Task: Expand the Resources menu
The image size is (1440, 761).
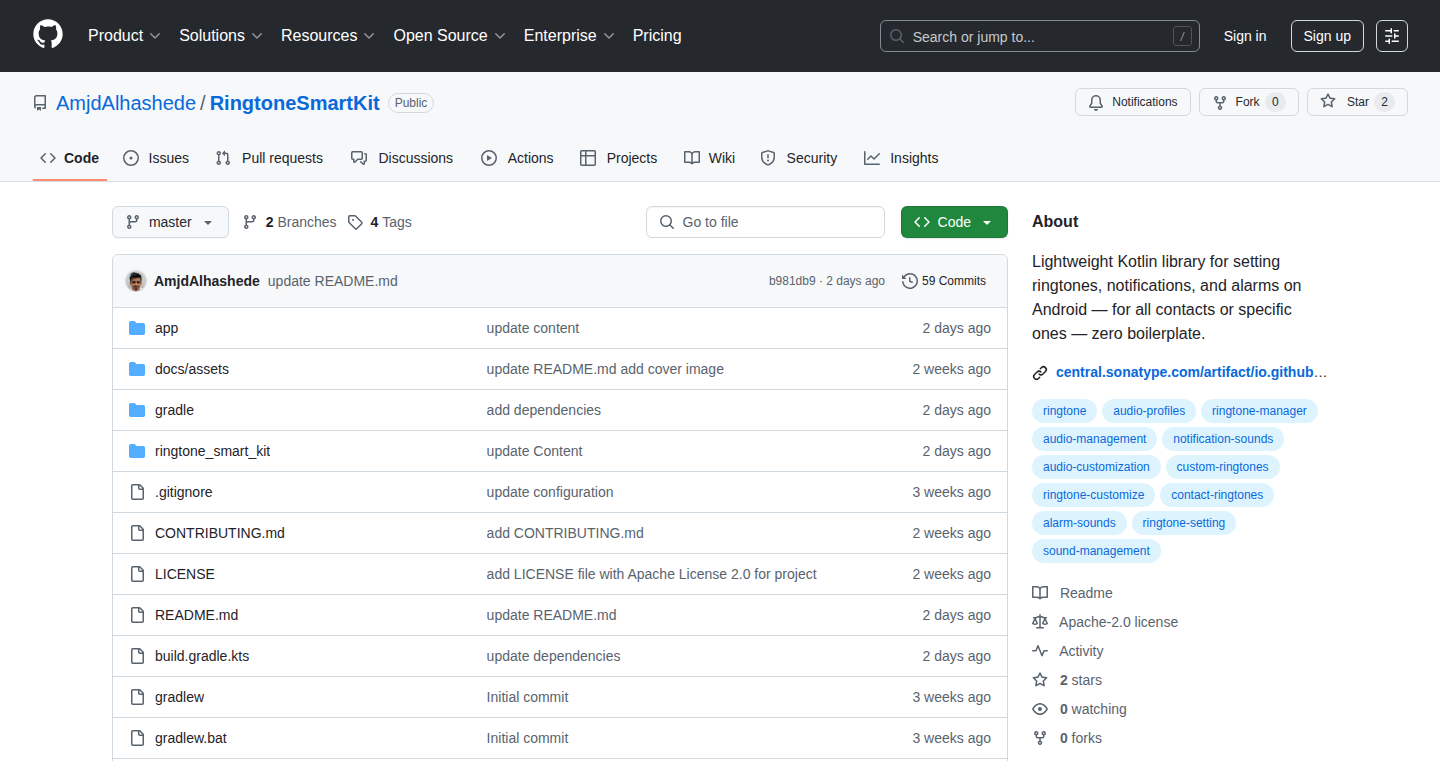Action: click(x=328, y=36)
